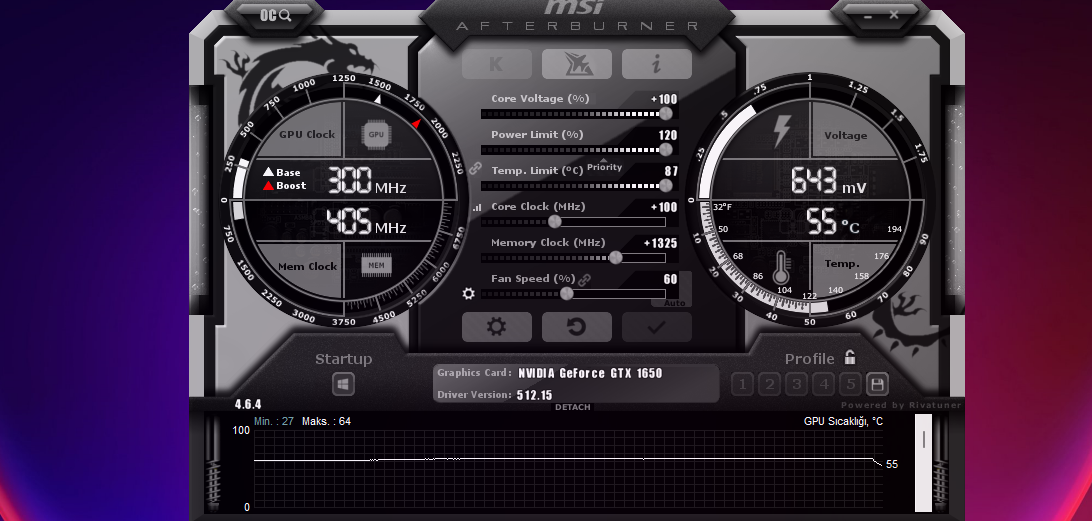The height and width of the screenshot is (521, 1092).
Task: Open fan settings gear beside Fan Speed
Action: point(469,293)
